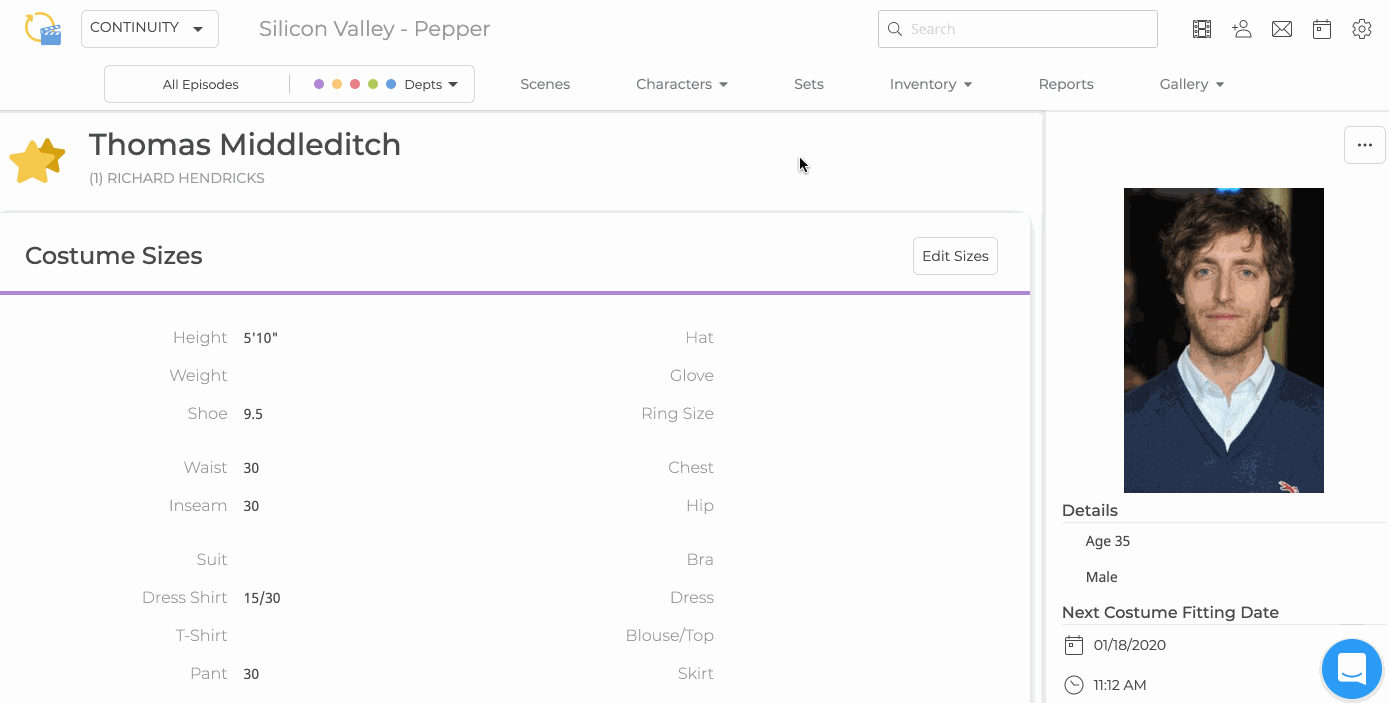The width and height of the screenshot is (1389, 703).
Task: Click the Silicon Valley - Pepper title
Action: point(374,29)
